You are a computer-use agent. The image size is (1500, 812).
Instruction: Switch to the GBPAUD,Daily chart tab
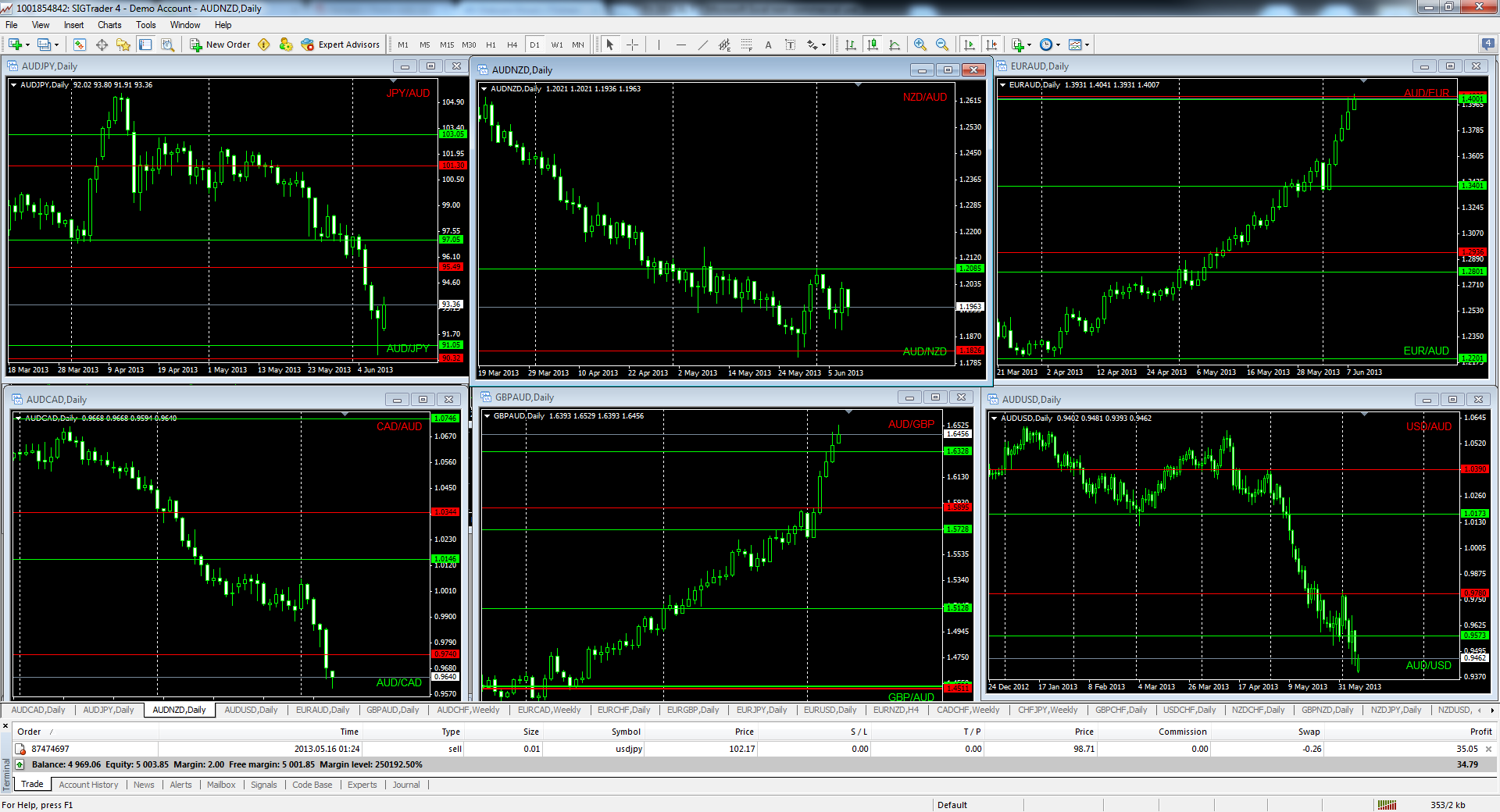pyautogui.click(x=393, y=710)
